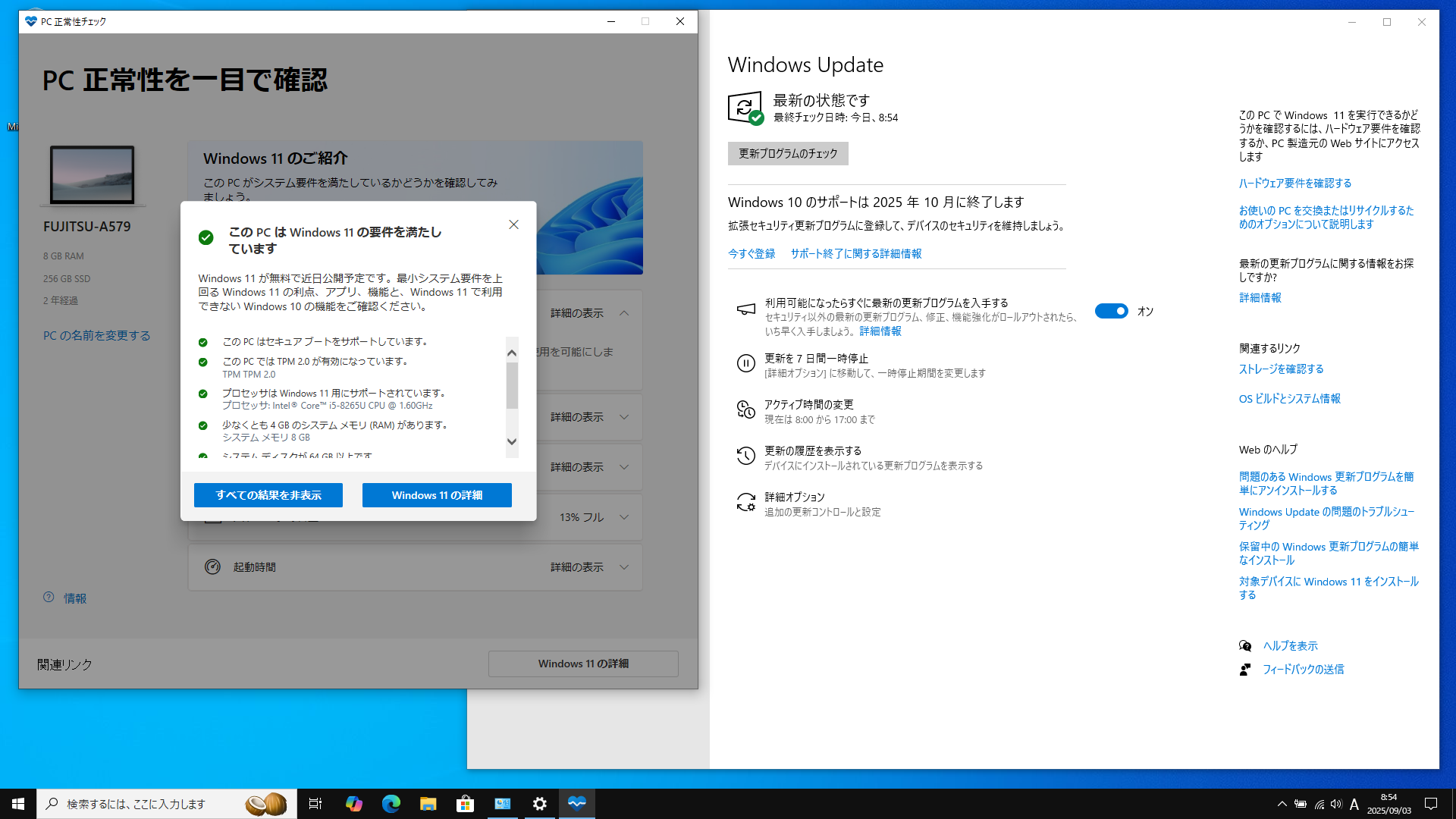Click the 情報 question mark icon

(x=49, y=597)
